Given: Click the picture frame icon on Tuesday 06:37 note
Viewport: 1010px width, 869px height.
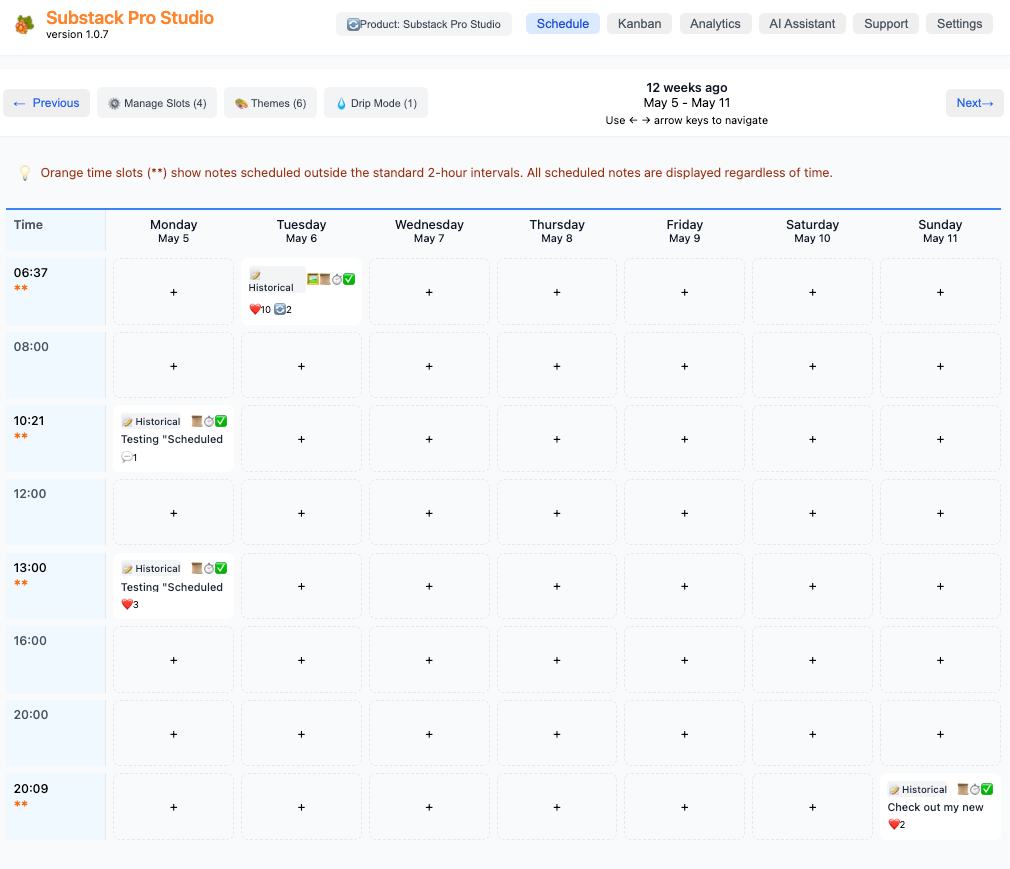Looking at the screenshot, I should click(313, 279).
